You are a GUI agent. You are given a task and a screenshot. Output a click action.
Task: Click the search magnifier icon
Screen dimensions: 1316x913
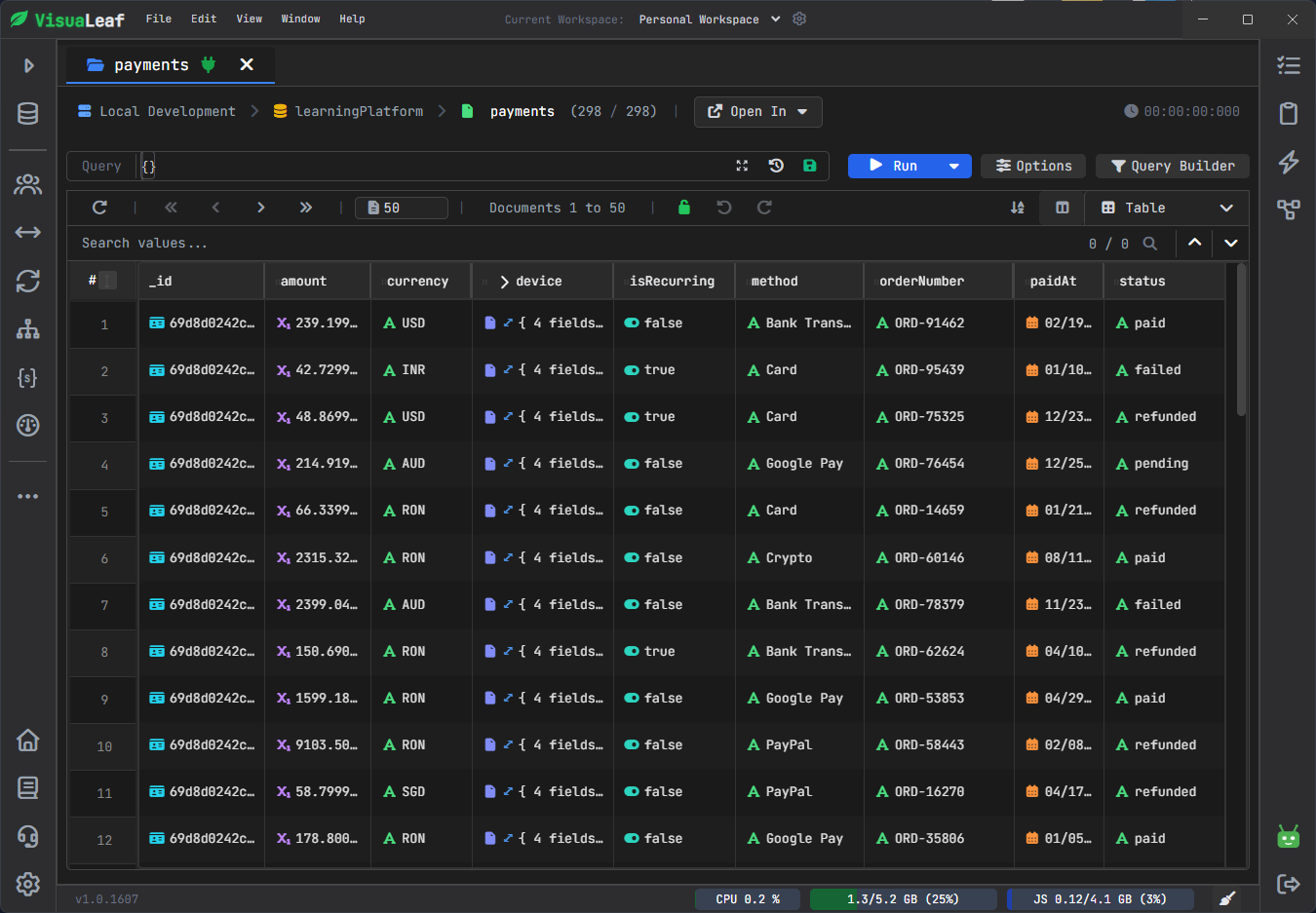coord(1150,244)
